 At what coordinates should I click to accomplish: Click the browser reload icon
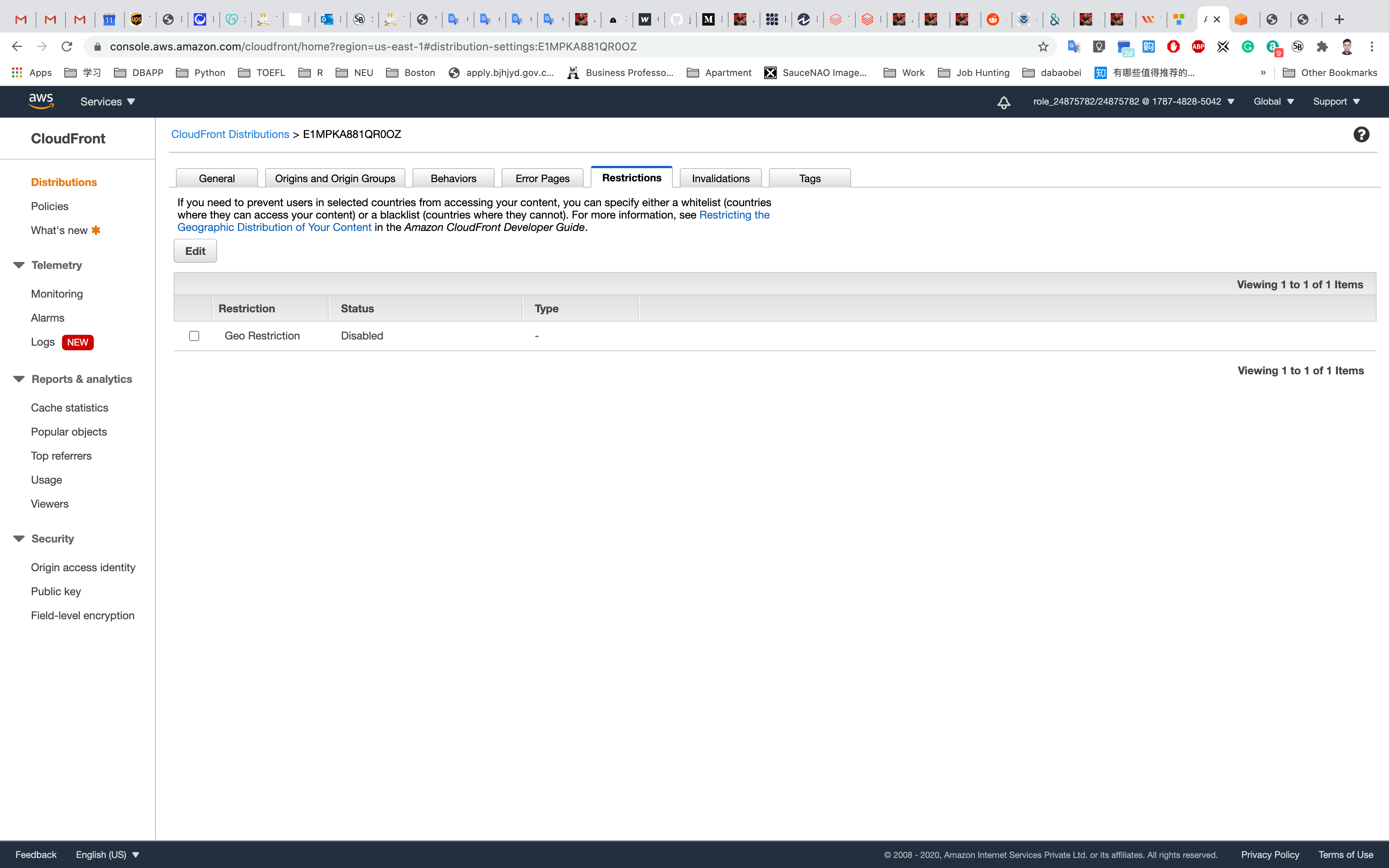coord(67,46)
